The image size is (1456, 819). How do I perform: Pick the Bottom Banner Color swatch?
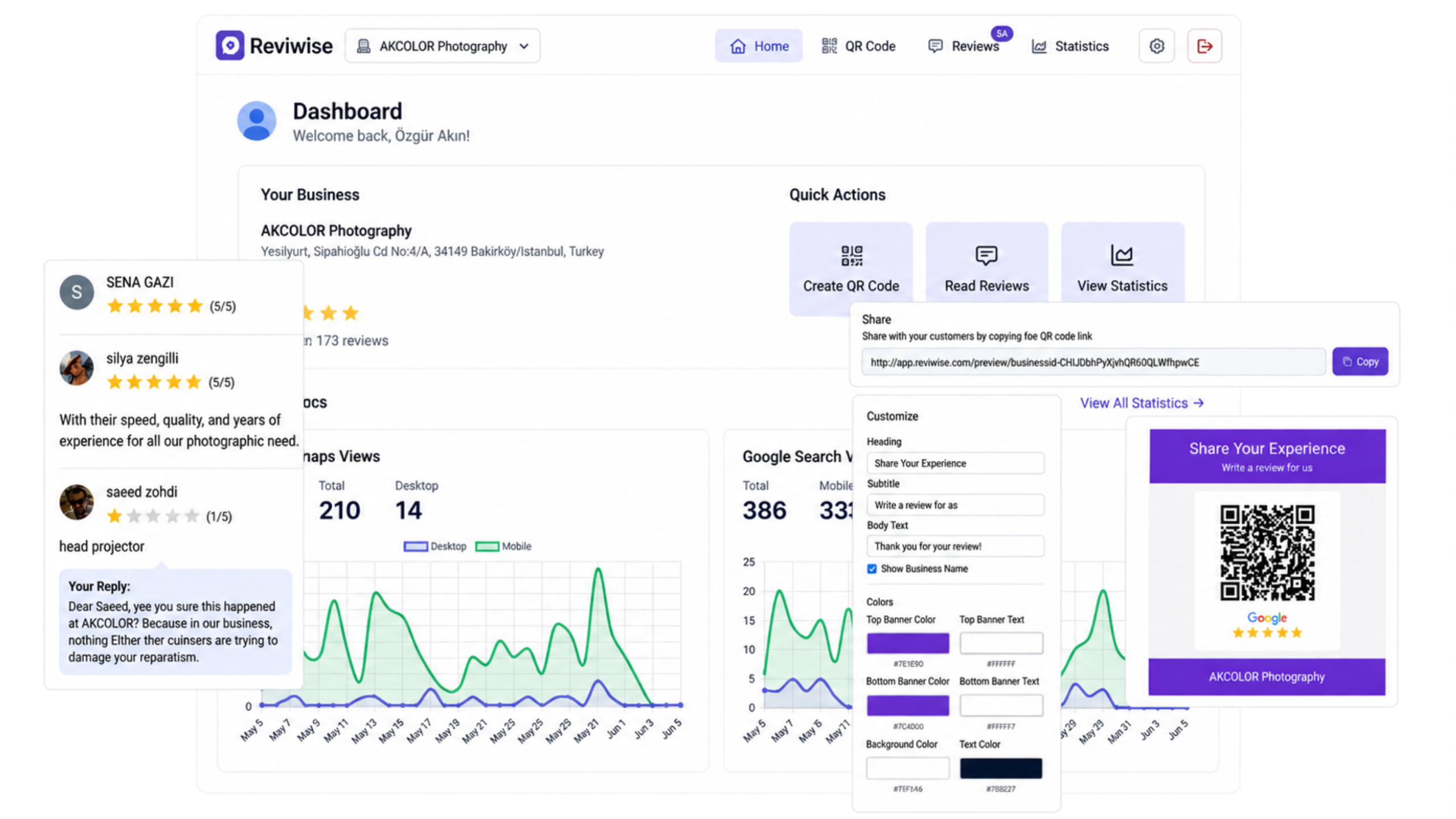click(x=908, y=705)
